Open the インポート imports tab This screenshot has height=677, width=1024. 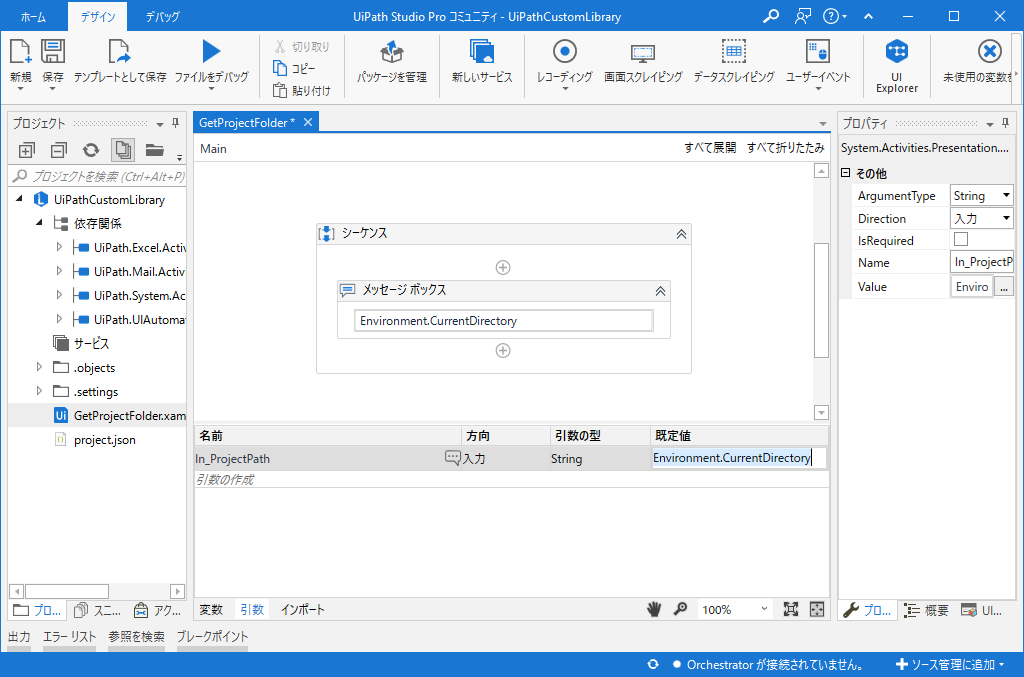(302, 610)
